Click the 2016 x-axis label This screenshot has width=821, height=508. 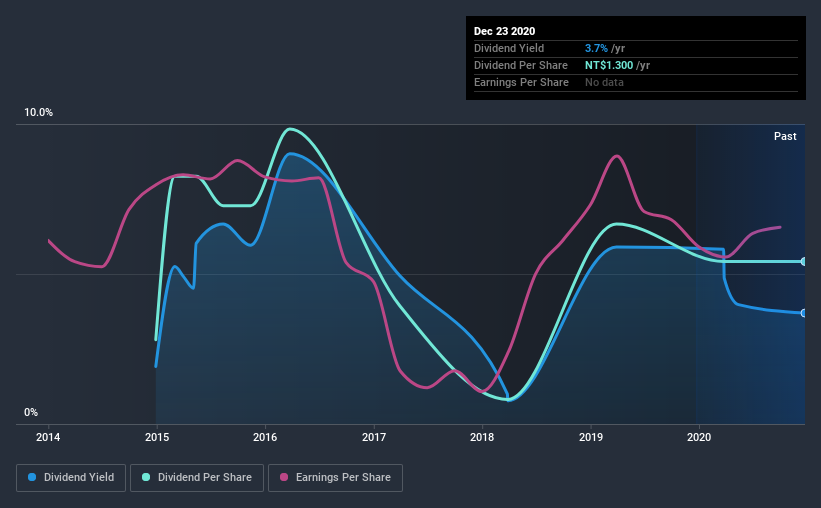pyautogui.click(x=265, y=437)
